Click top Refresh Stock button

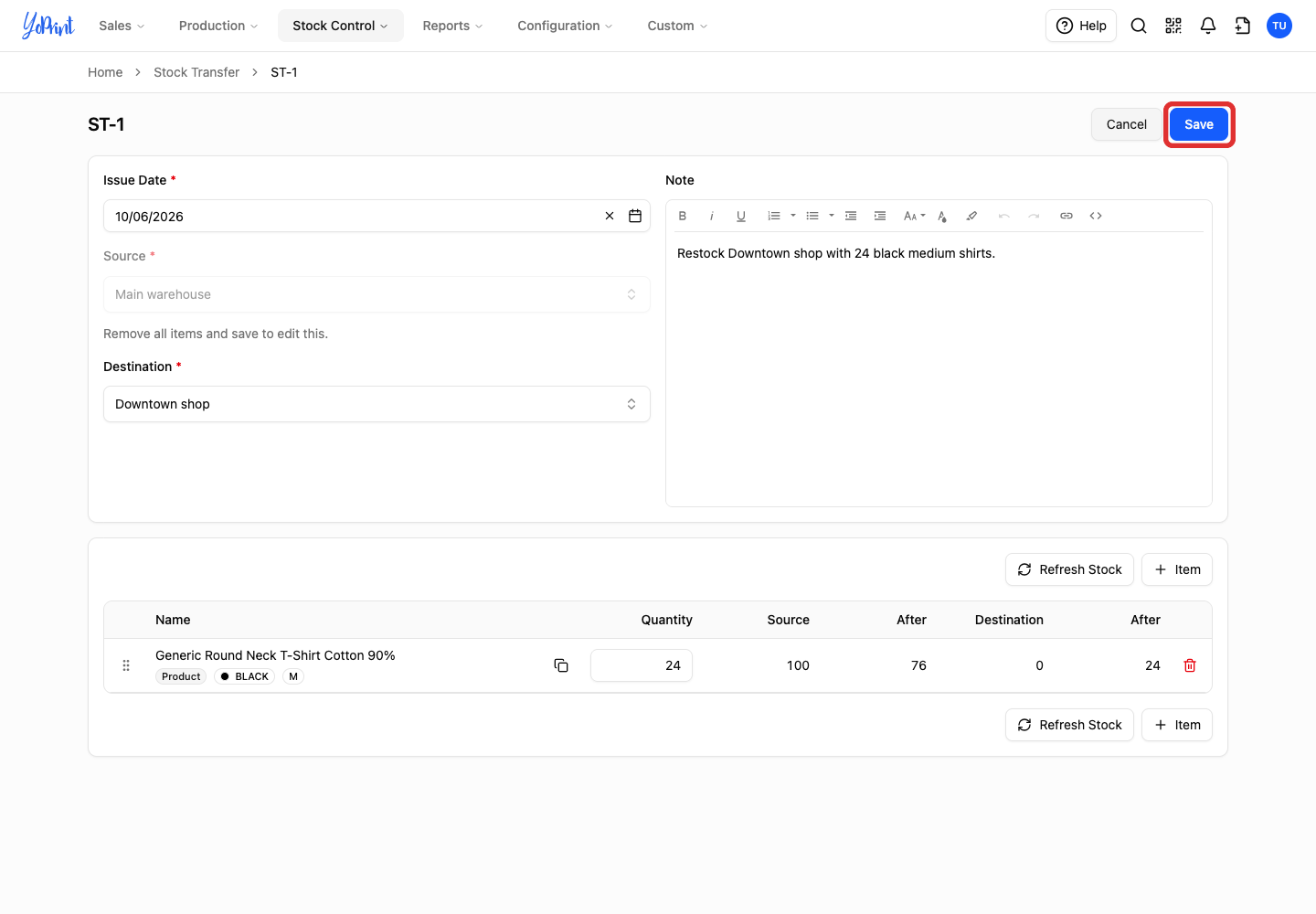pyautogui.click(x=1069, y=569)
